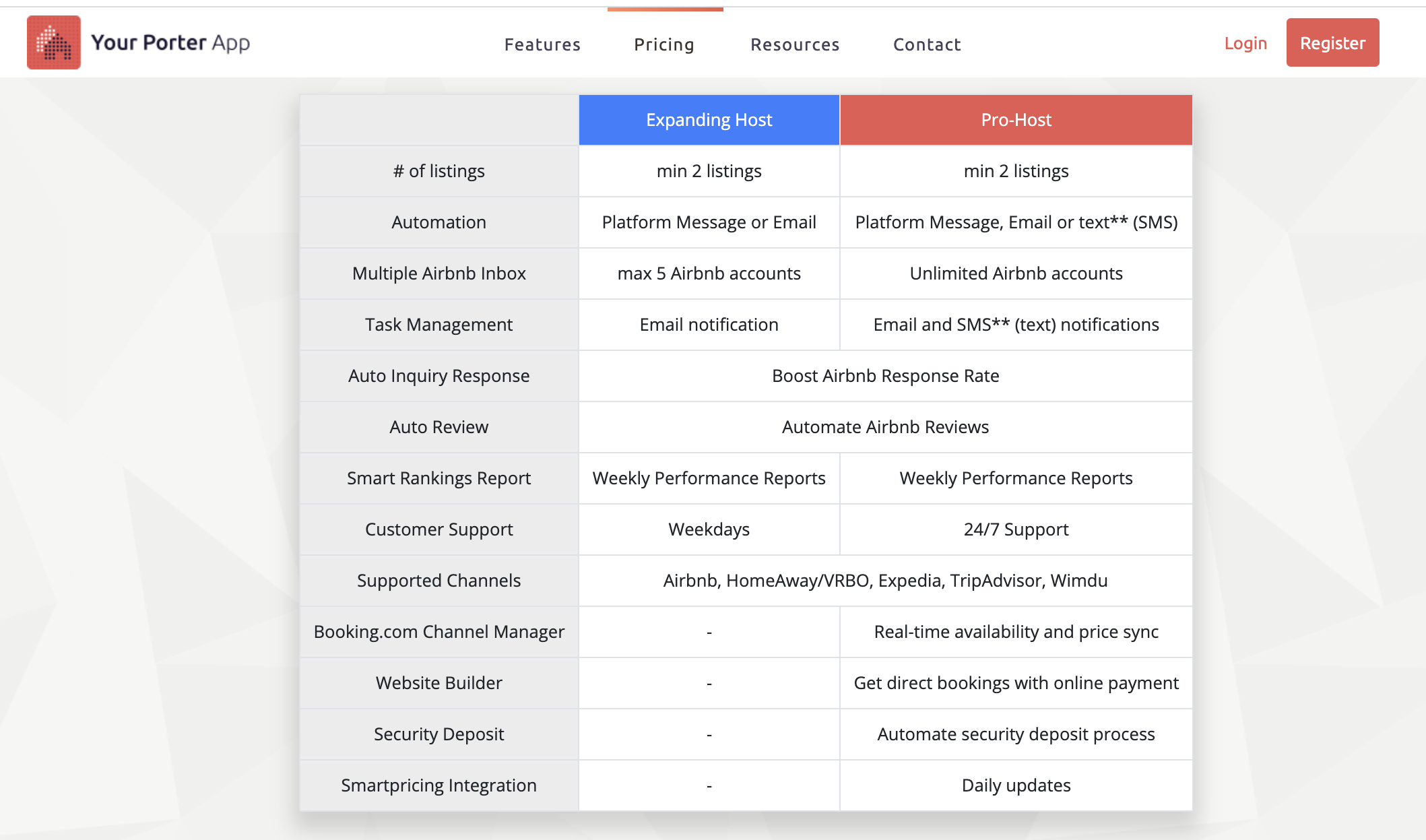Select the Expanding Host column header
The image size is (1426, 840).
coord(709,120)
